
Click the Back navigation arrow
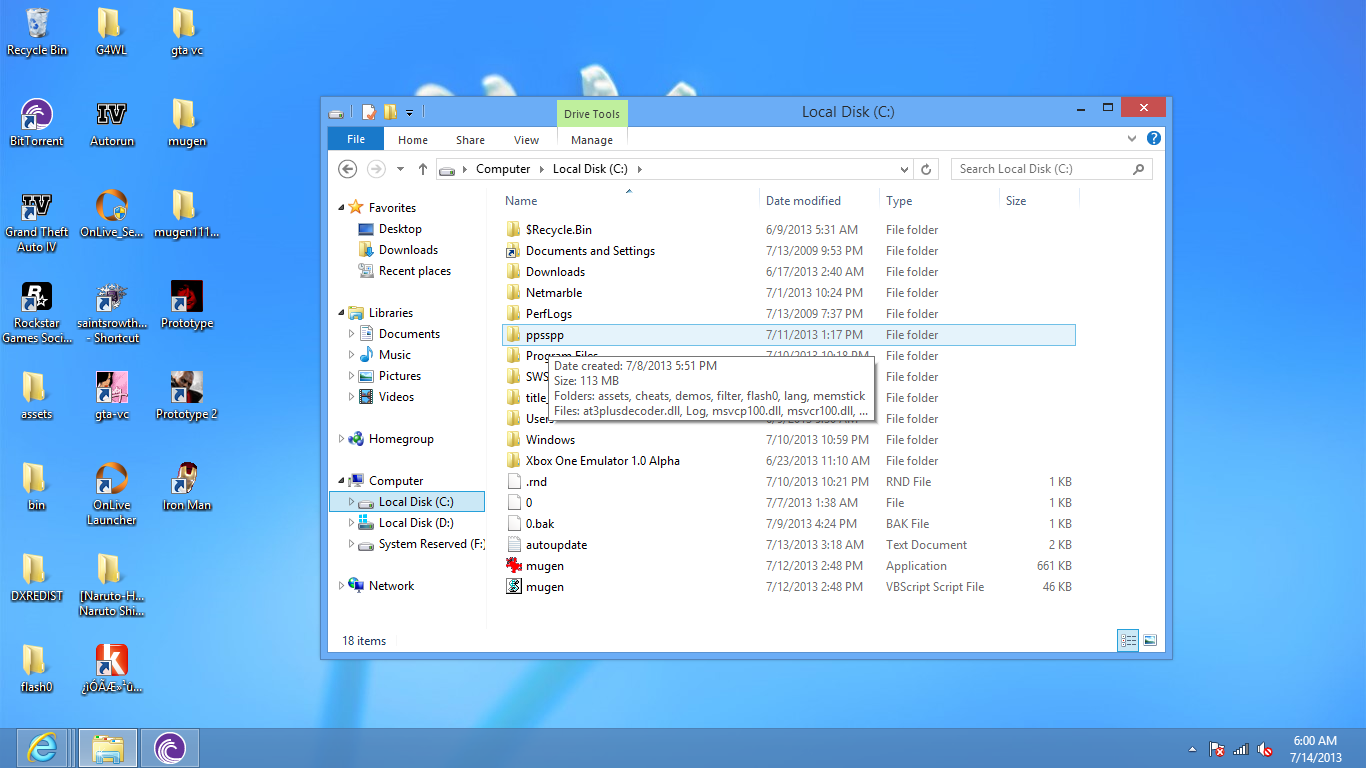pyautogui.click(x=348, y=169)
